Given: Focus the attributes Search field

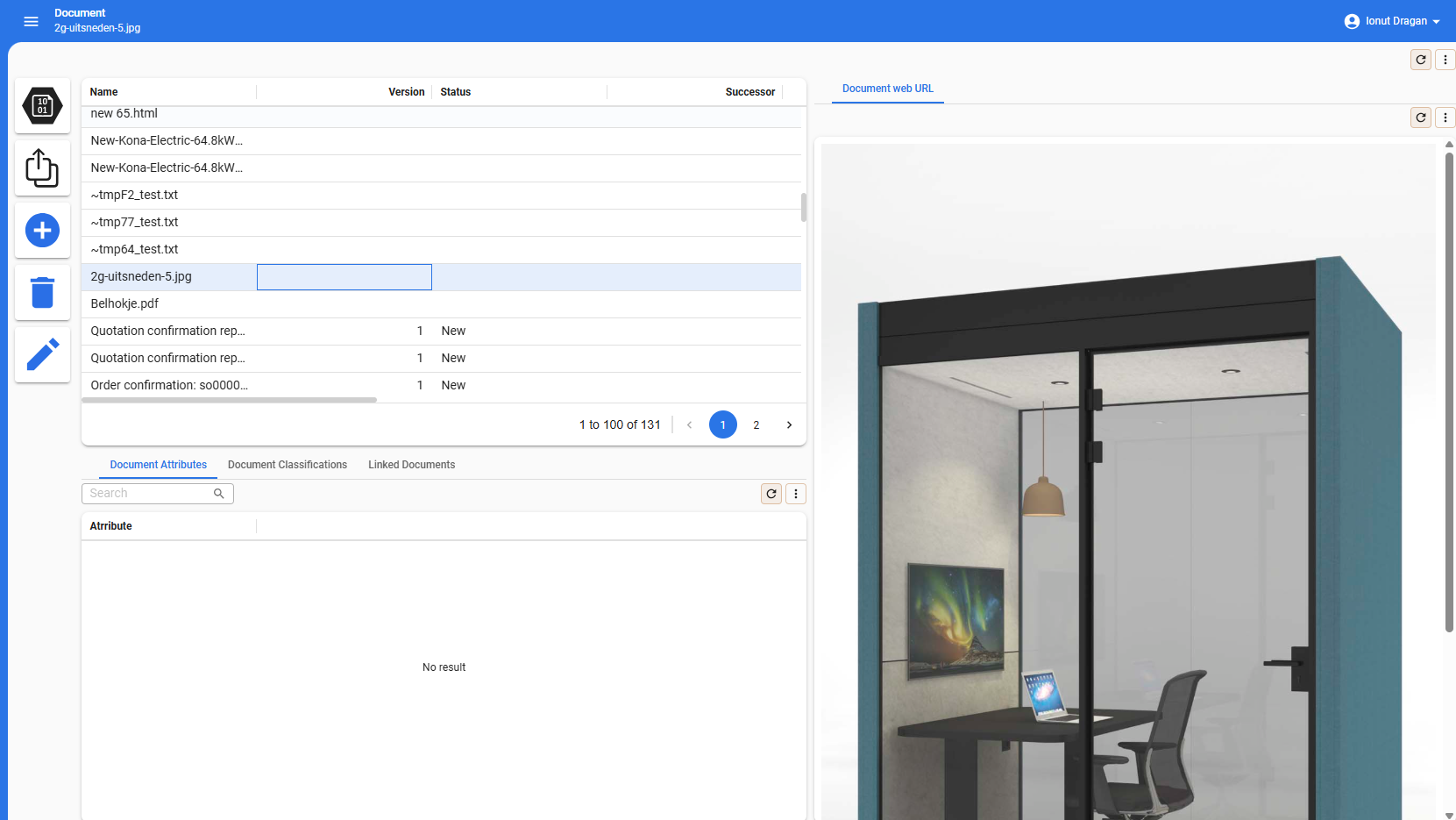Looking at the screenshot, I should pyautogui.click(x=158, y=494).
